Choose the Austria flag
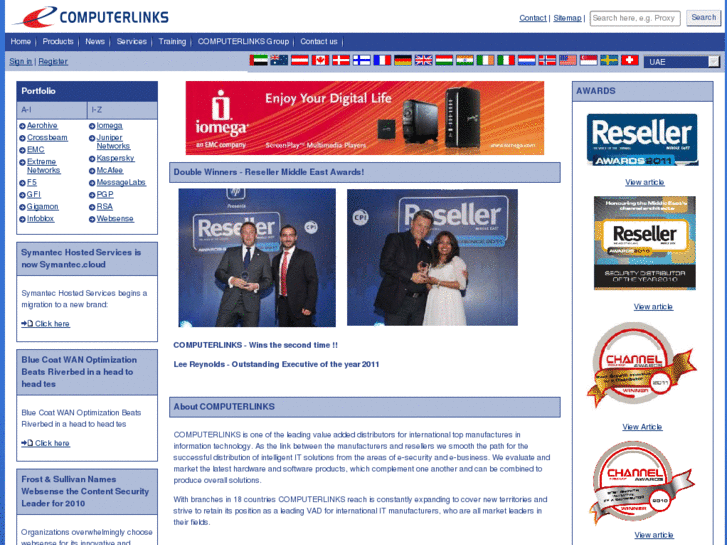The width and height of the screenshot is (727, 545). 300,60
